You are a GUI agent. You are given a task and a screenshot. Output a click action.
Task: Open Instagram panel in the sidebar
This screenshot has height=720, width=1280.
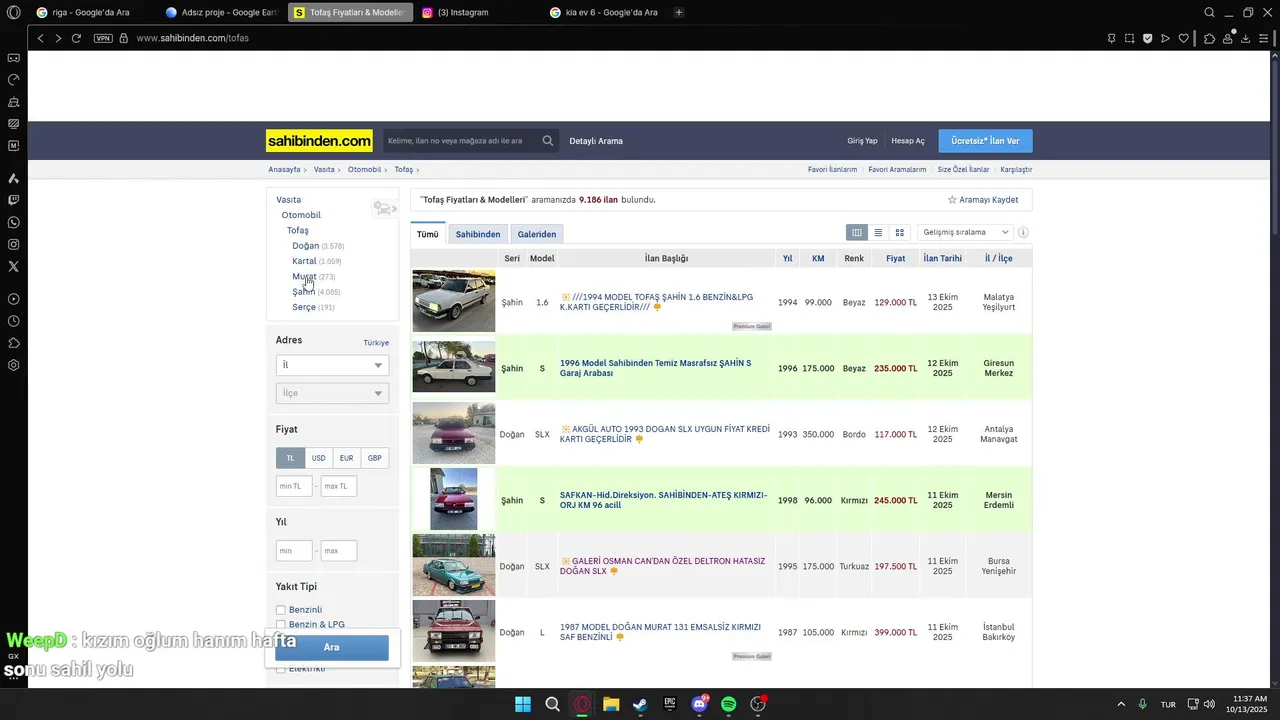(14, 244)
